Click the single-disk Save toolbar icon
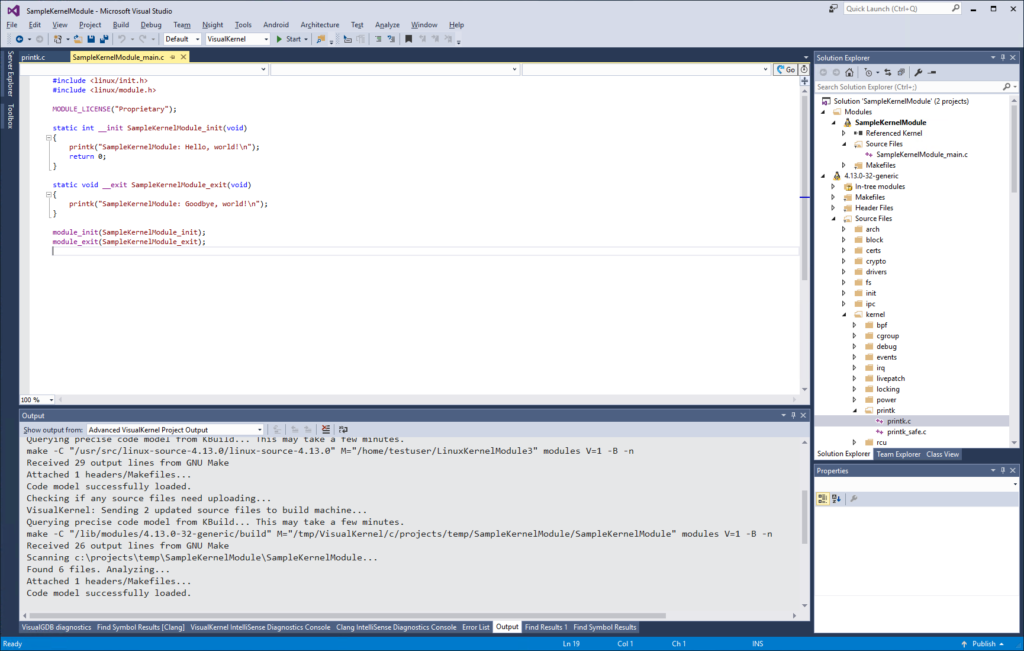 click(x=91, y=39)
